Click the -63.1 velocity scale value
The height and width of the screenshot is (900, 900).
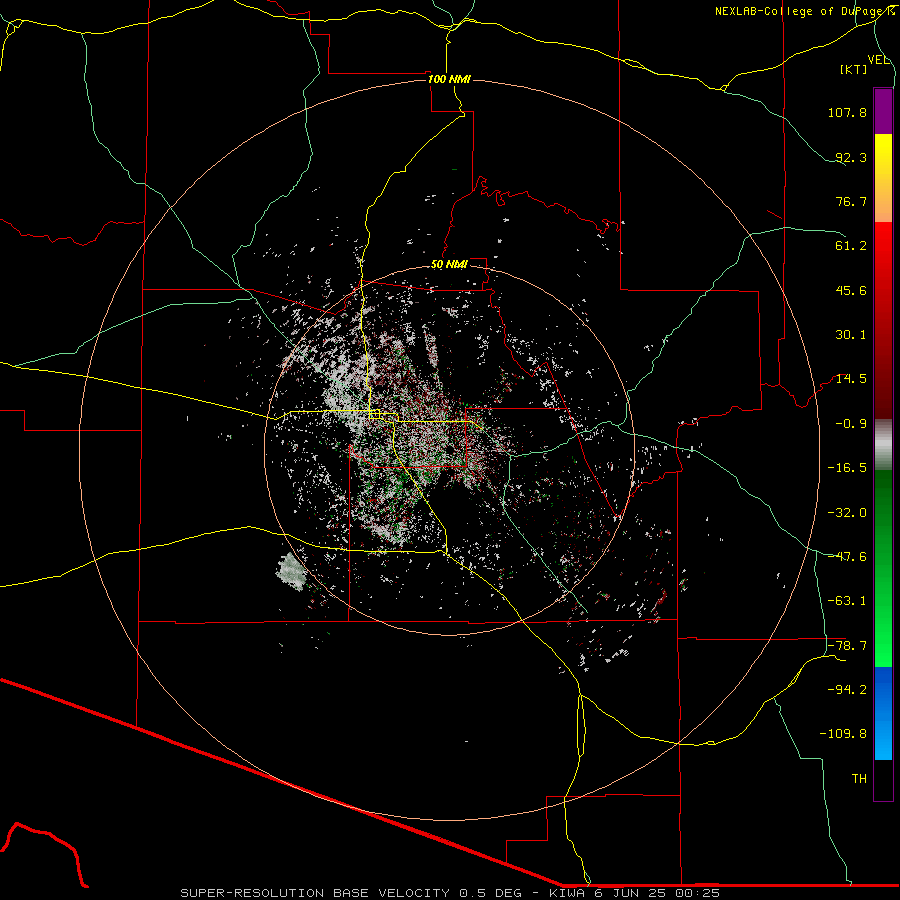847,601
